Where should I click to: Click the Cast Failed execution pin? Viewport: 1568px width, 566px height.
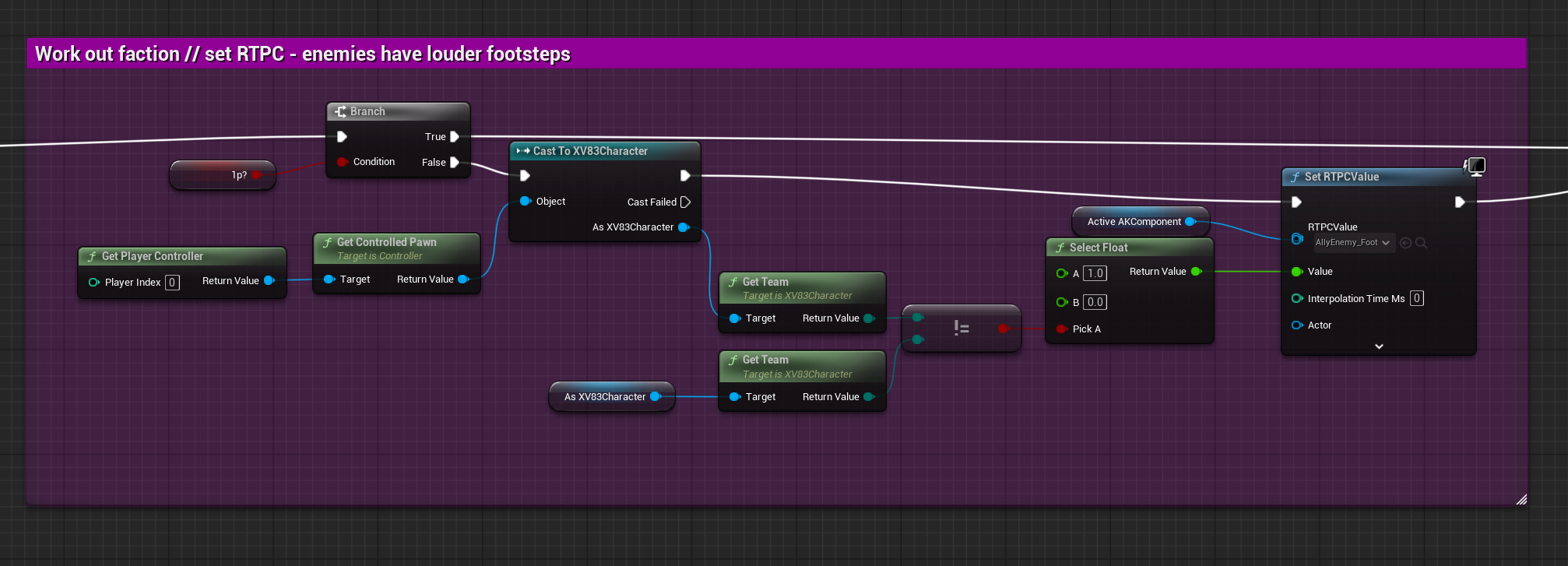click(x=685, y=202)
